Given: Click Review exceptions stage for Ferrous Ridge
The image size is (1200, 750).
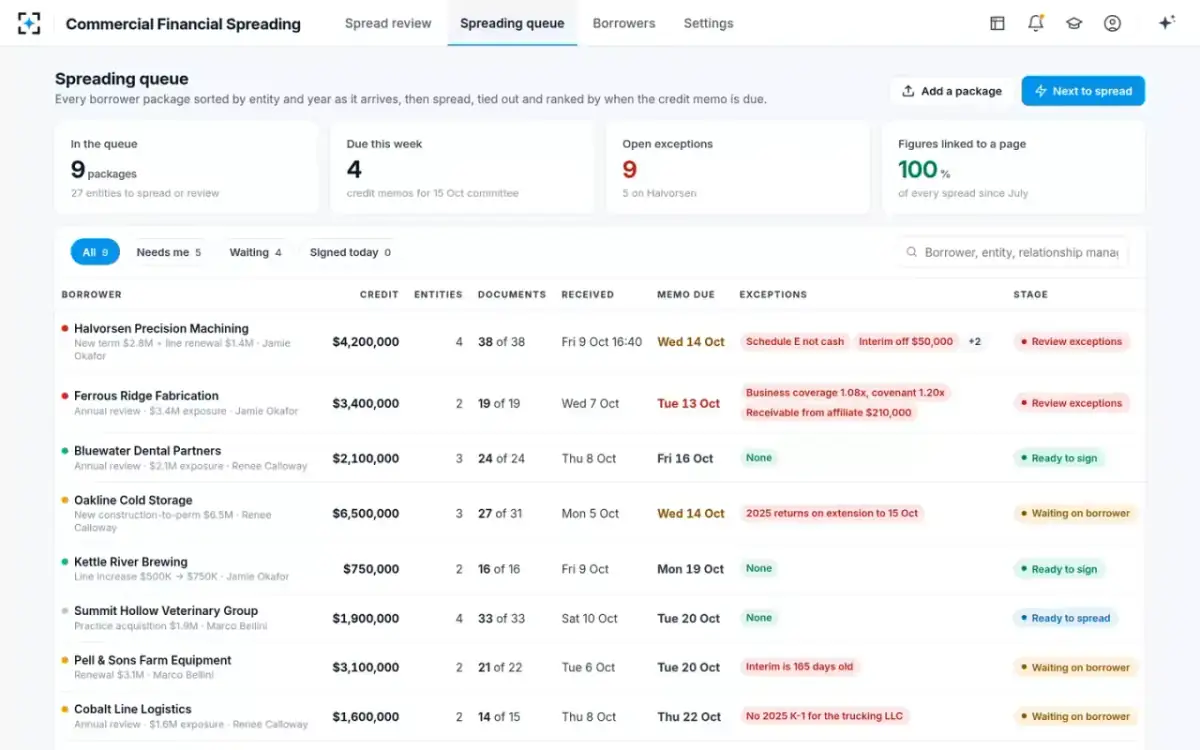Looking at the screenshot, I should [x=1071, y=403].
